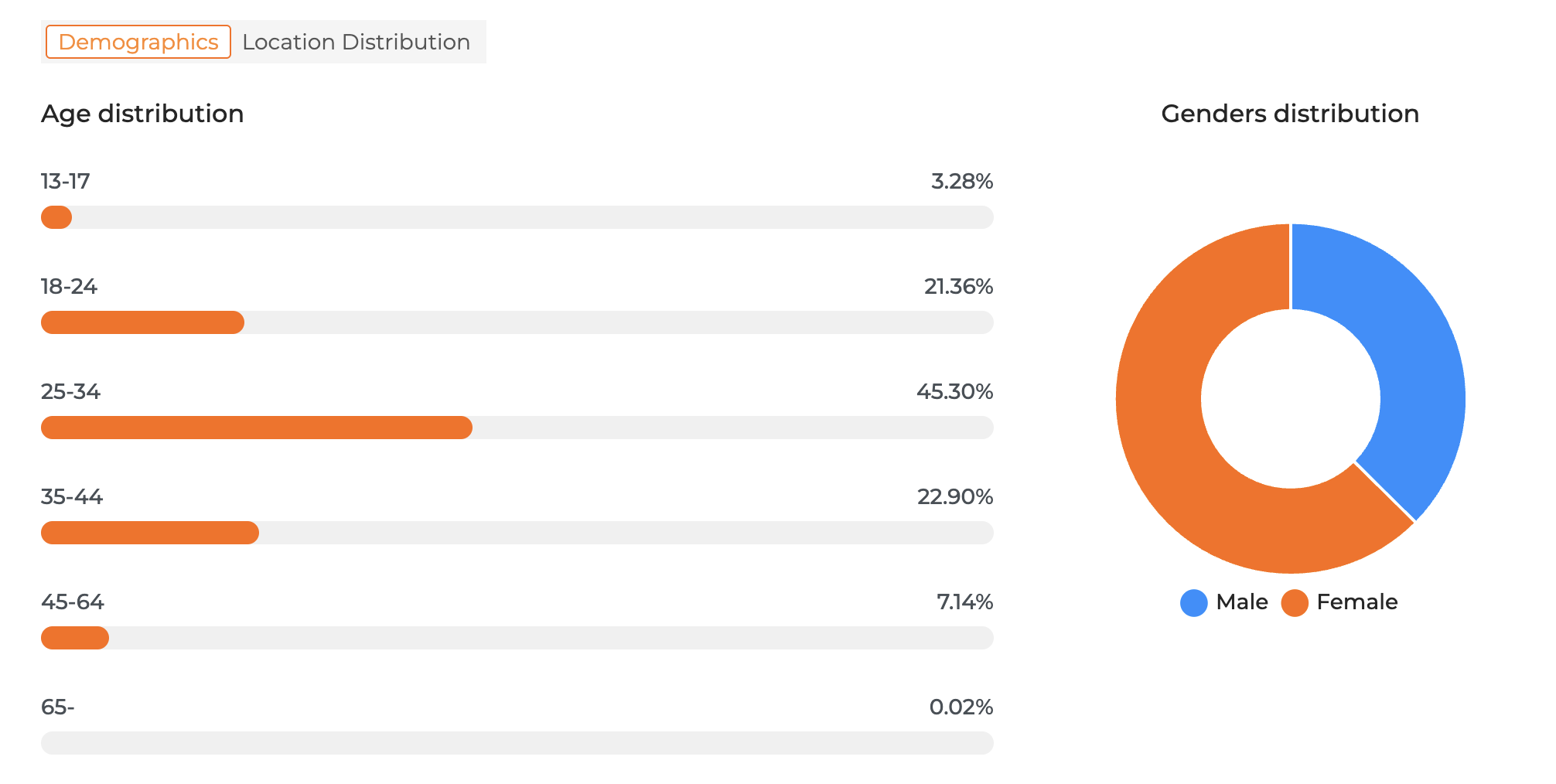
Task: Click the 21.36% percentage value
Action: (958, 287)
